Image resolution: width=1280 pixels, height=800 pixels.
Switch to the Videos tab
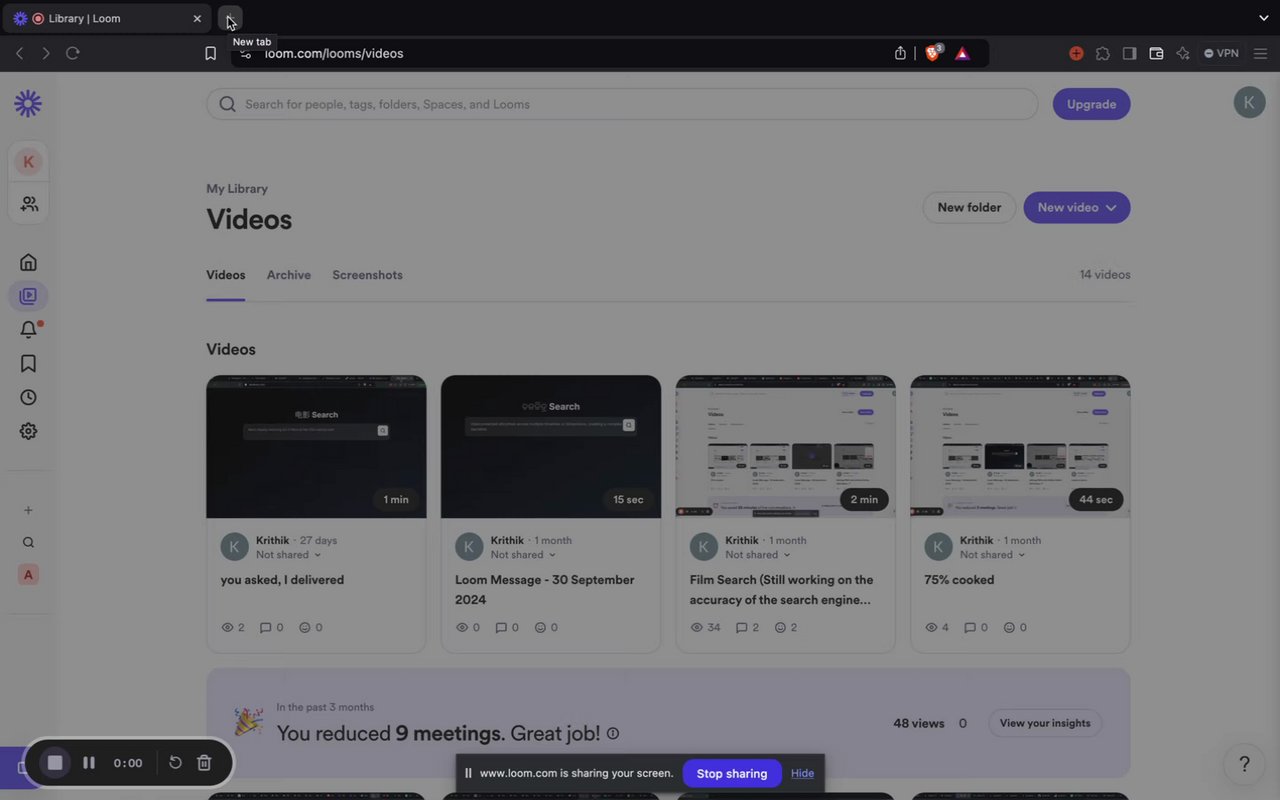pyautogui.click(x=226, y=275)
